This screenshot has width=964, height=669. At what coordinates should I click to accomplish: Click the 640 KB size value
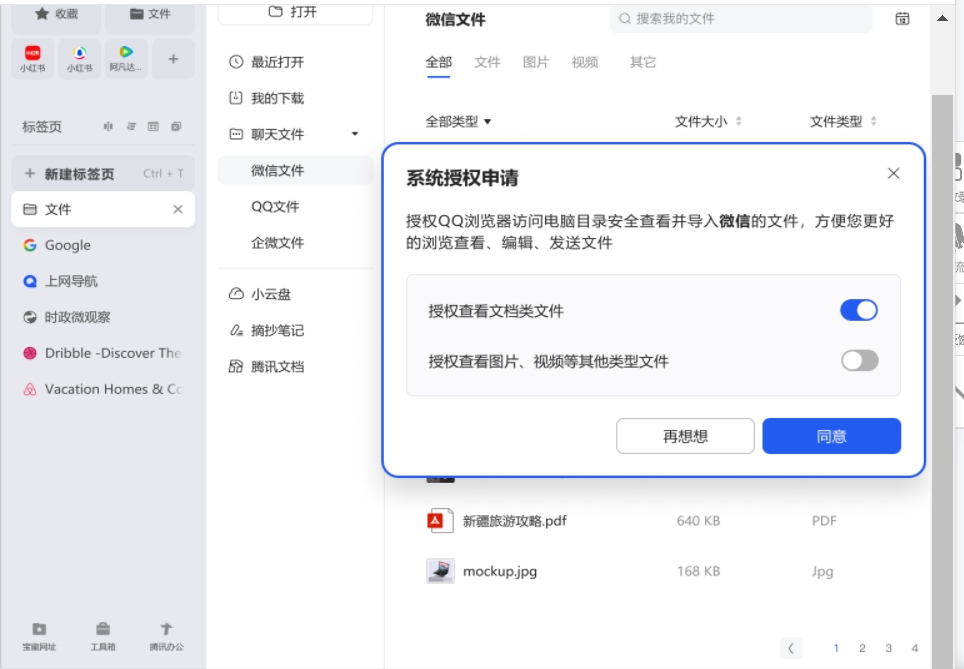point(698,521)
